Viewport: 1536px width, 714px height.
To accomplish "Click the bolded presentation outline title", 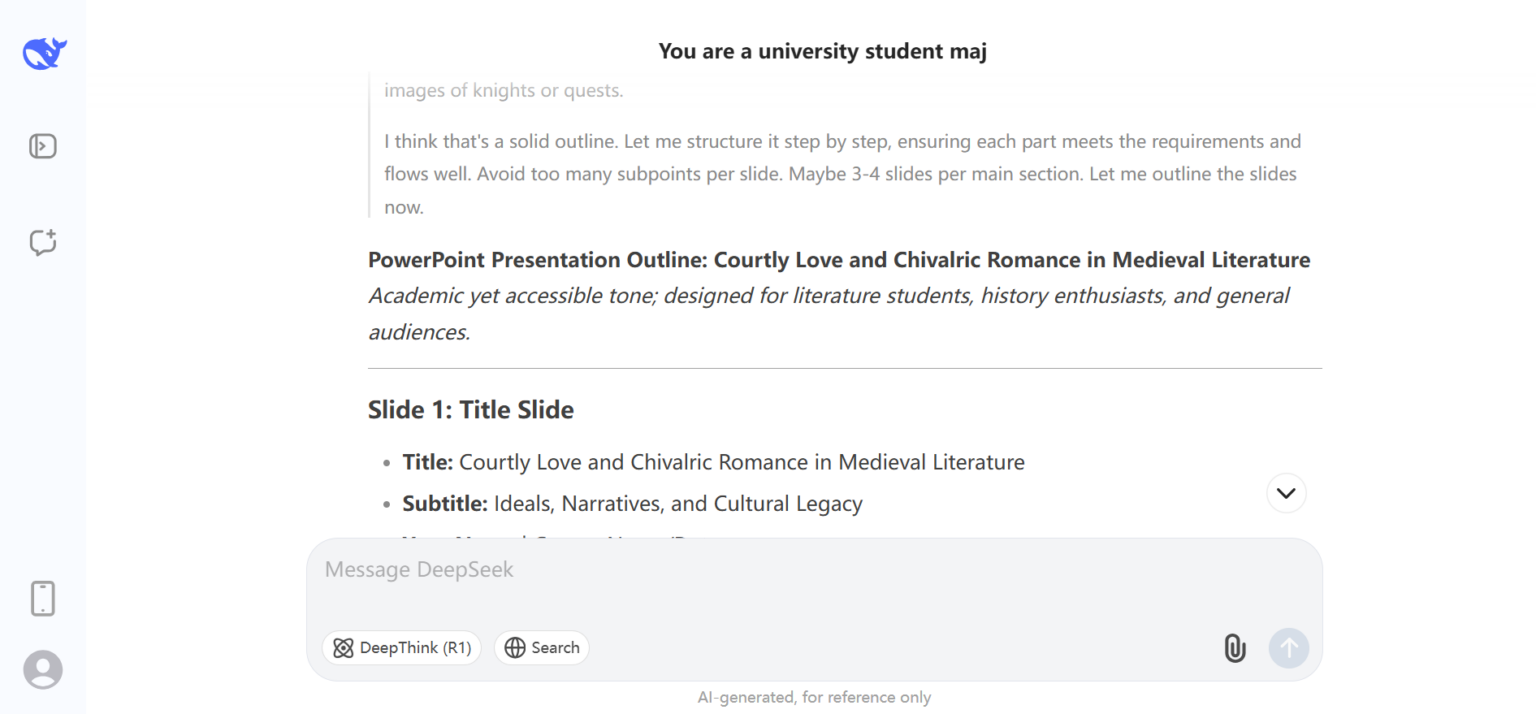I will [838, 259].
